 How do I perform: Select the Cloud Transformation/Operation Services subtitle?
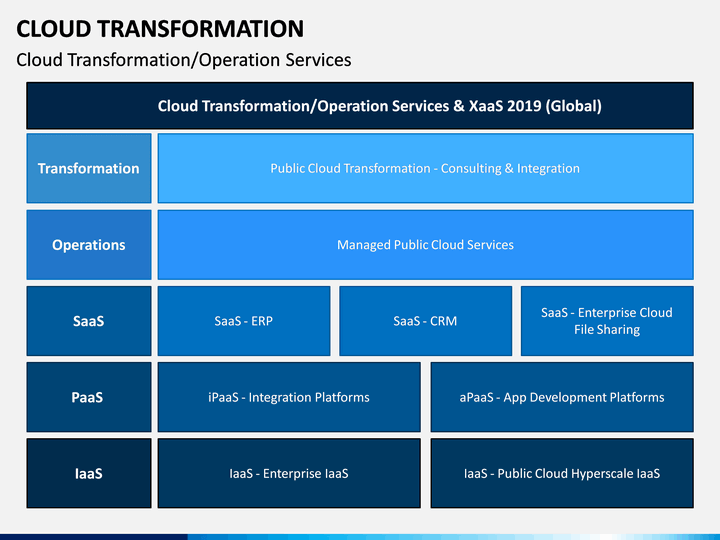(184, 60)
